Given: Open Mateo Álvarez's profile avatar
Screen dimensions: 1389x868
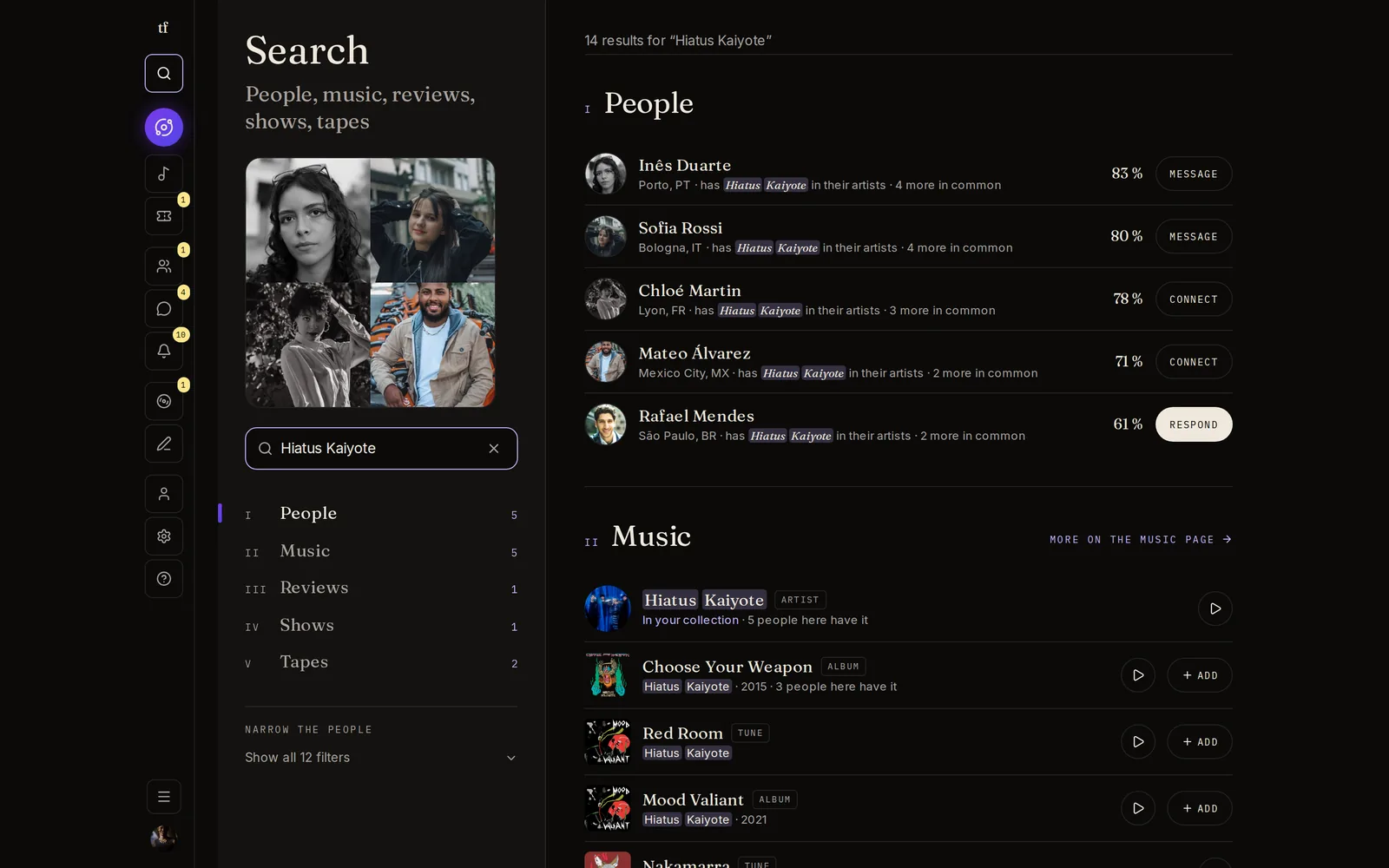Looking at the screenshot, I should pyautogui.click(x=606, y=362).
